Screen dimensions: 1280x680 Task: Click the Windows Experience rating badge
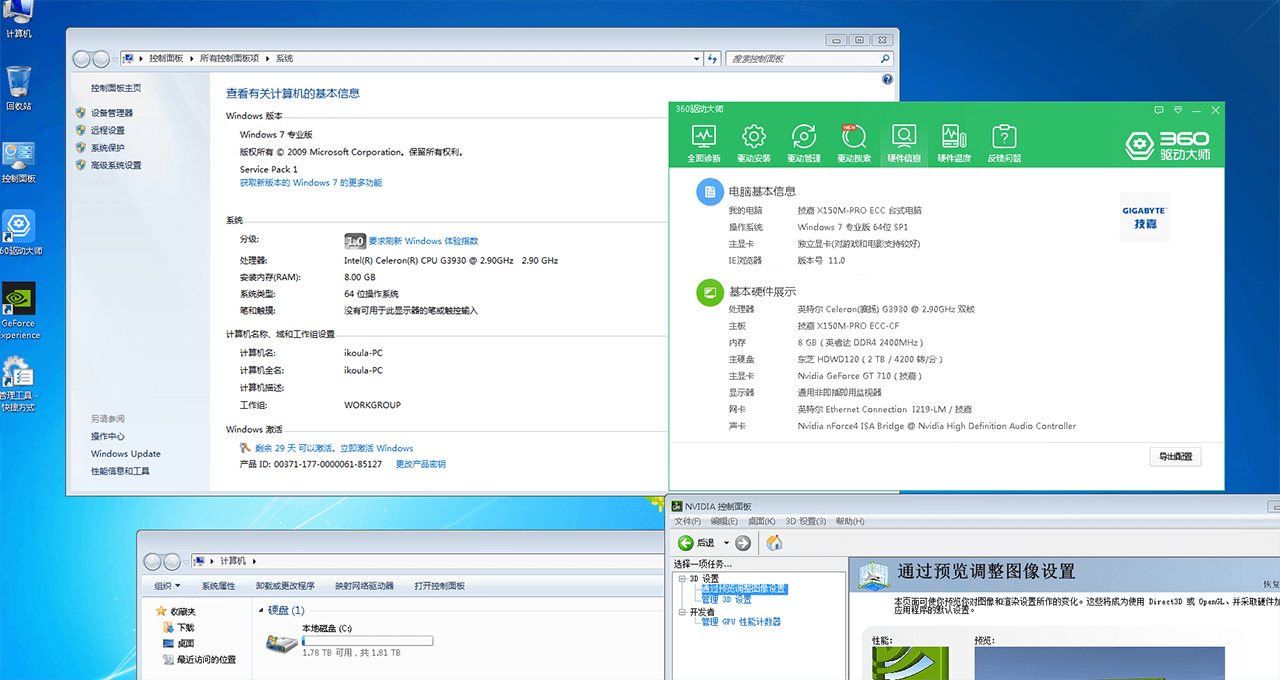(x=354, y=241)
